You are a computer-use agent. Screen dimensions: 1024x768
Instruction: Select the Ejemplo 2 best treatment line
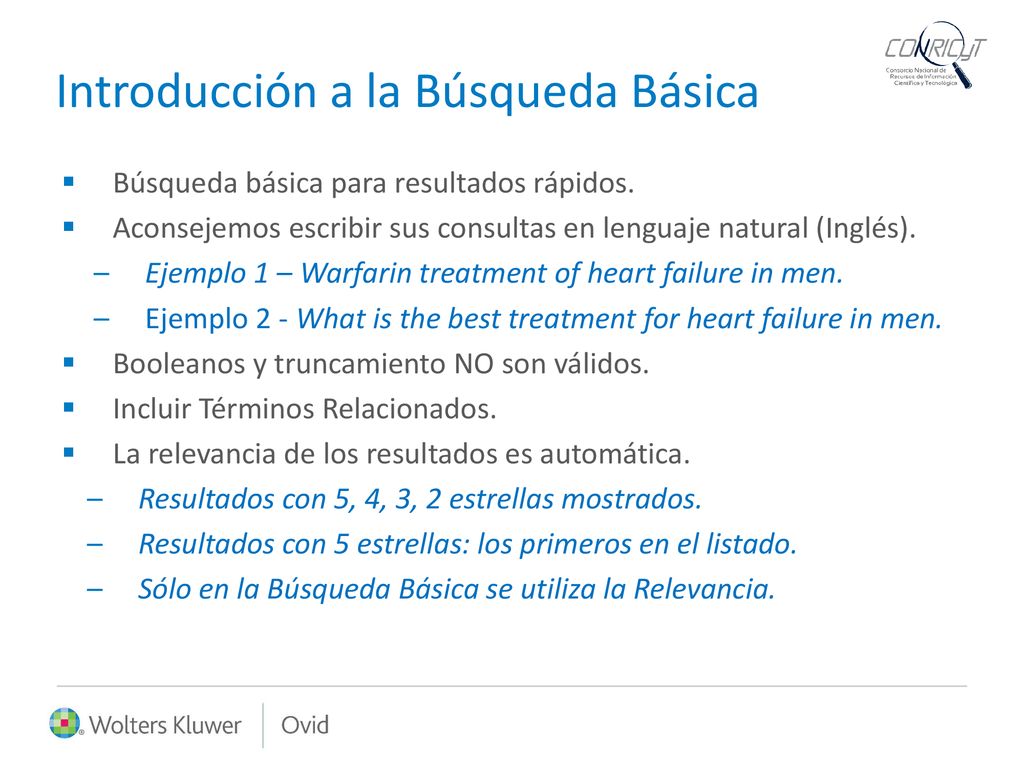tap(543, 319)
